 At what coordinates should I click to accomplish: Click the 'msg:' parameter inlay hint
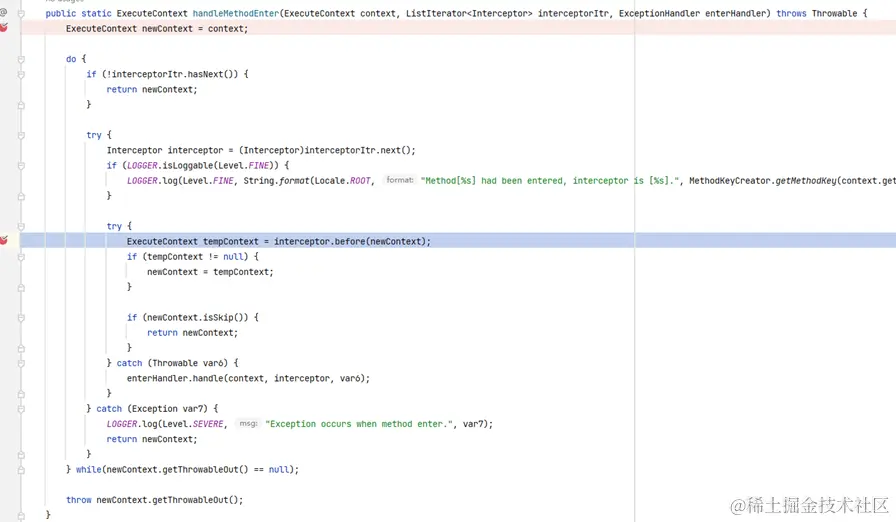coord(248,424)
